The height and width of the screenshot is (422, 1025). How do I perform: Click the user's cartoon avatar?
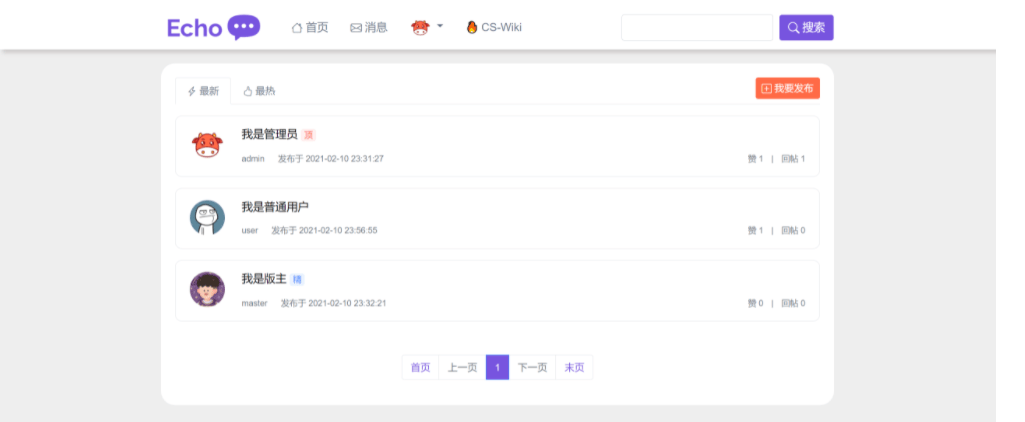[207, 218]
